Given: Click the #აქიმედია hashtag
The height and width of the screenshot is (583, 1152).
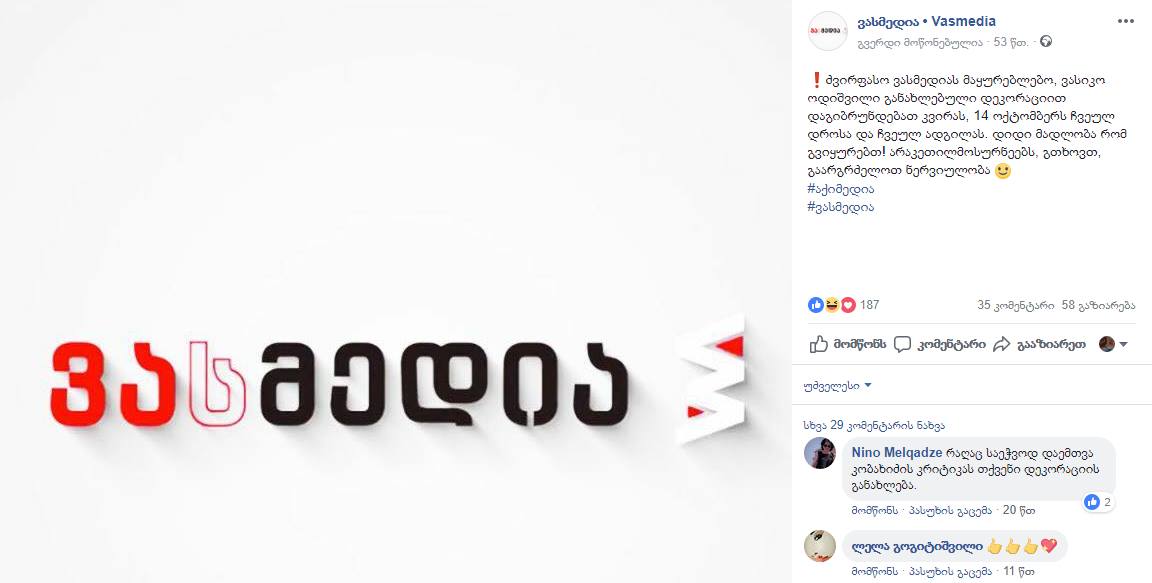Looking at the screenshot, I should click(x=840, y=189).
